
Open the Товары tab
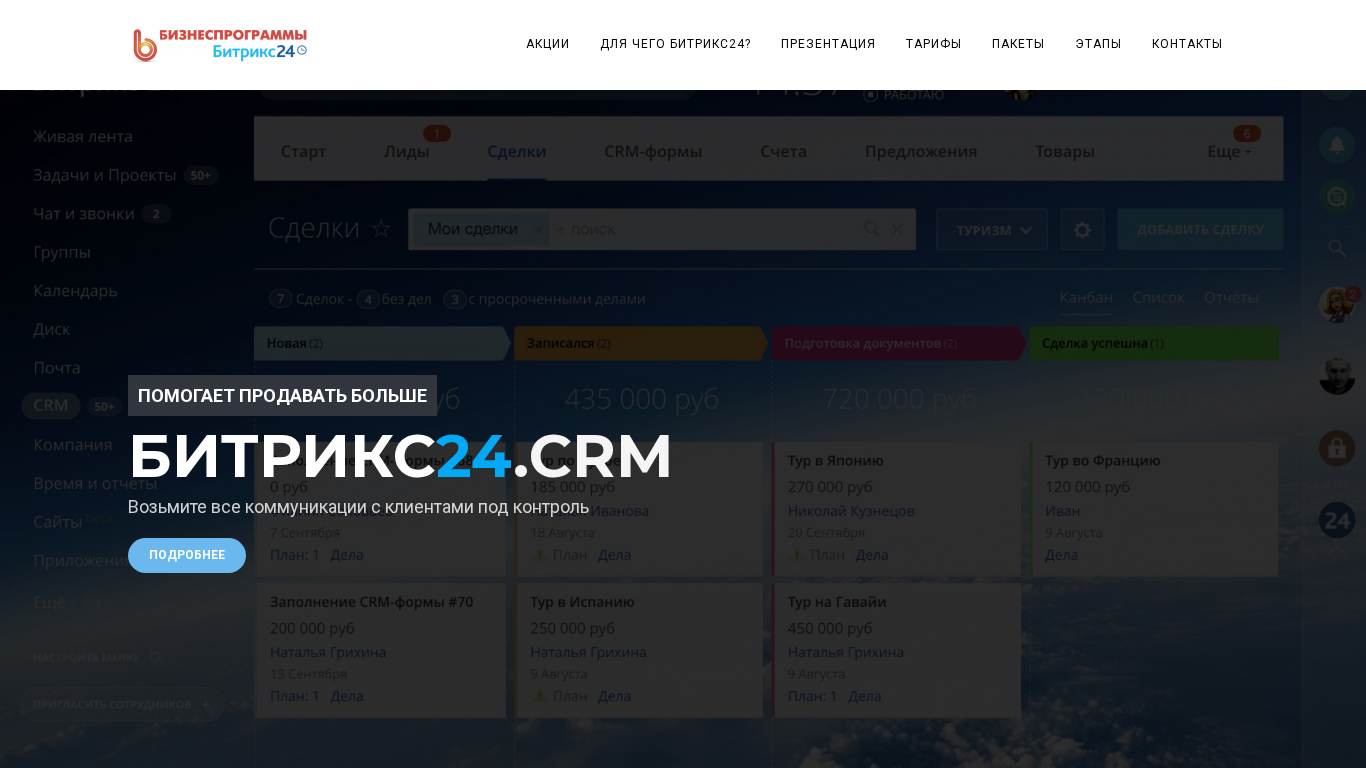1065,151
